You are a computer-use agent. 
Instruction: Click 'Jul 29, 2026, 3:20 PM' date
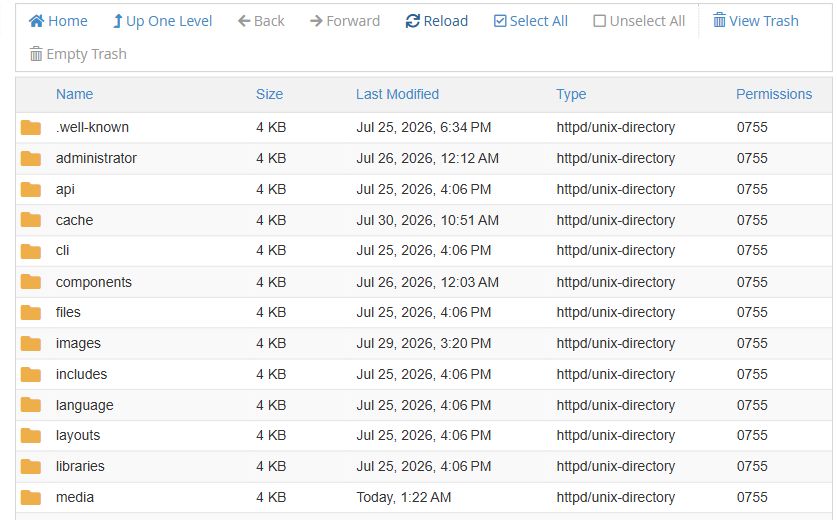(x=423, y=343)
